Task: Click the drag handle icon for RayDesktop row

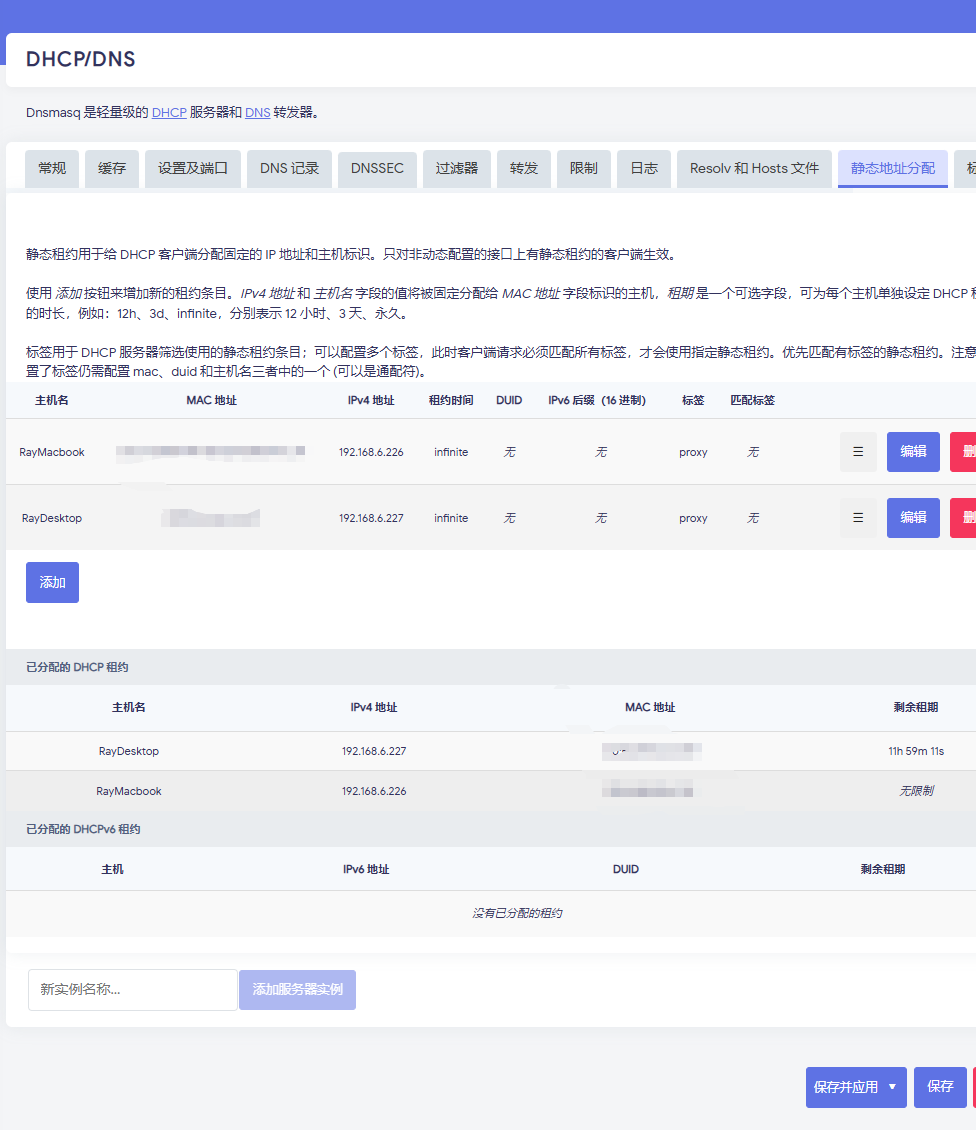Action: click(858, 518)
